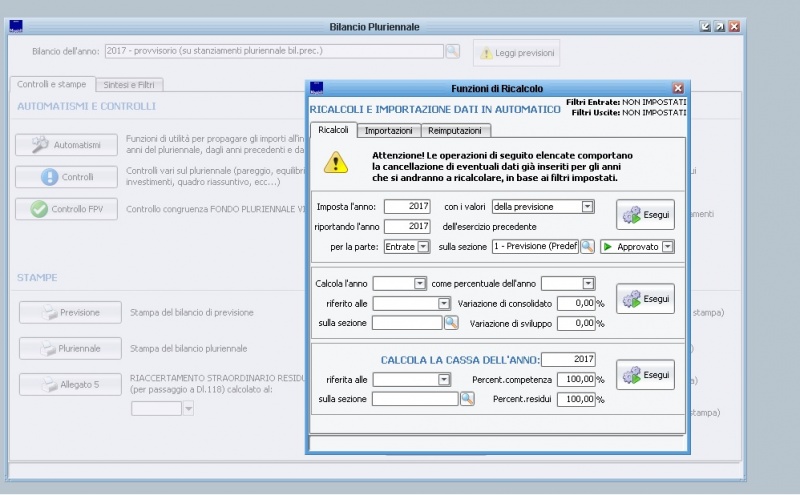The height and width of the screenshot is (495, 800).
Task: Click the yellow warning triangle icon
Action: (x=336, y=163)
